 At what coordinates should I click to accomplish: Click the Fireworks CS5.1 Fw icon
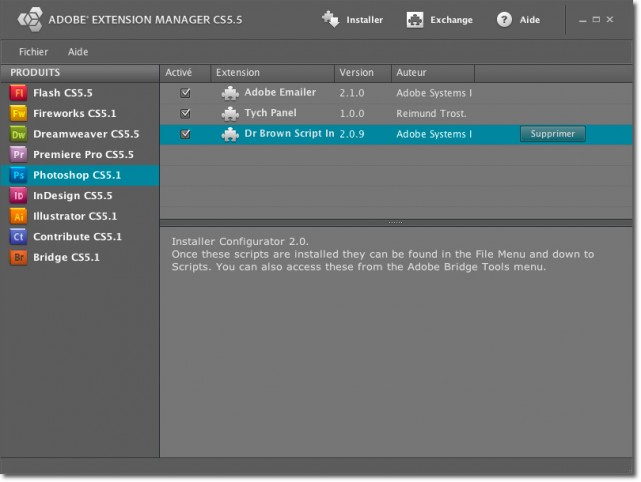tap(18, 113)
